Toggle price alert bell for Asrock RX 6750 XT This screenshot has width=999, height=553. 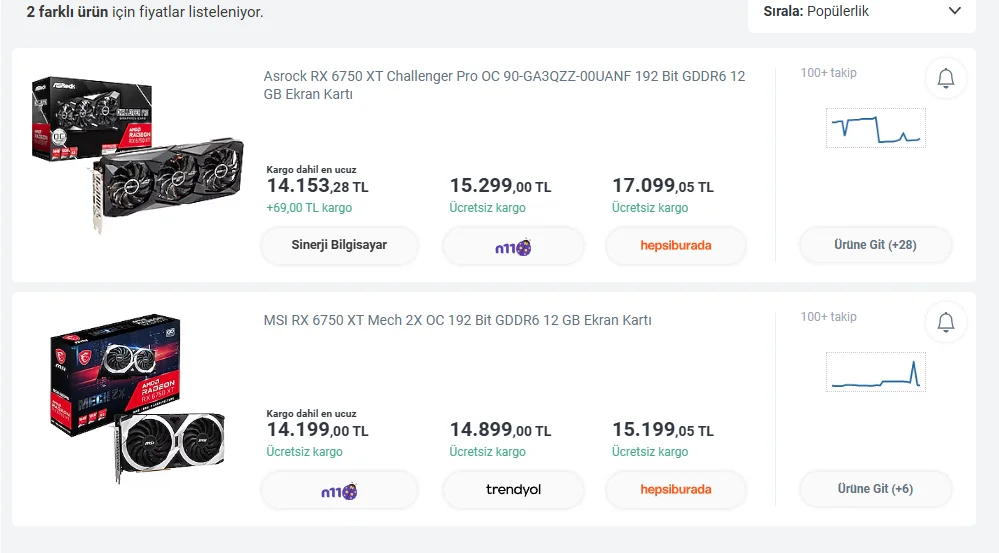(945, 78)
